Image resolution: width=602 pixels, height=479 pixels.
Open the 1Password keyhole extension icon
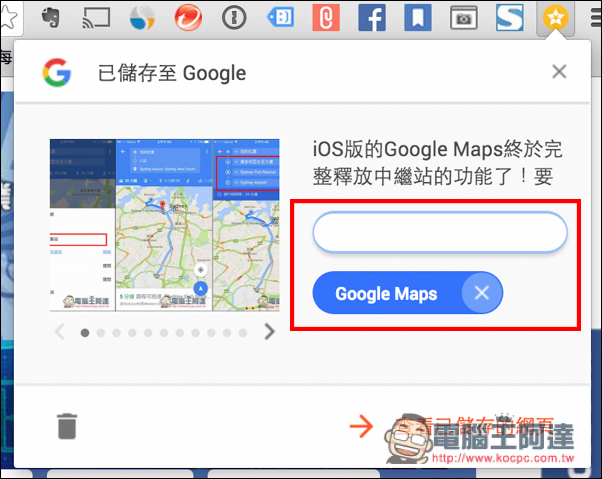click(x=234, y=18)
